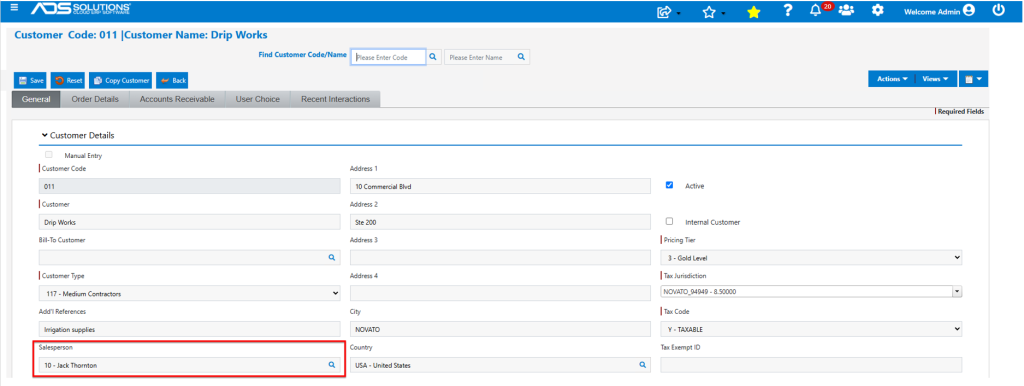This screenshot has width=1024, height=386.
Task: Click the Bill-To Customer lookup magnifier
Action: pos(331,258)
